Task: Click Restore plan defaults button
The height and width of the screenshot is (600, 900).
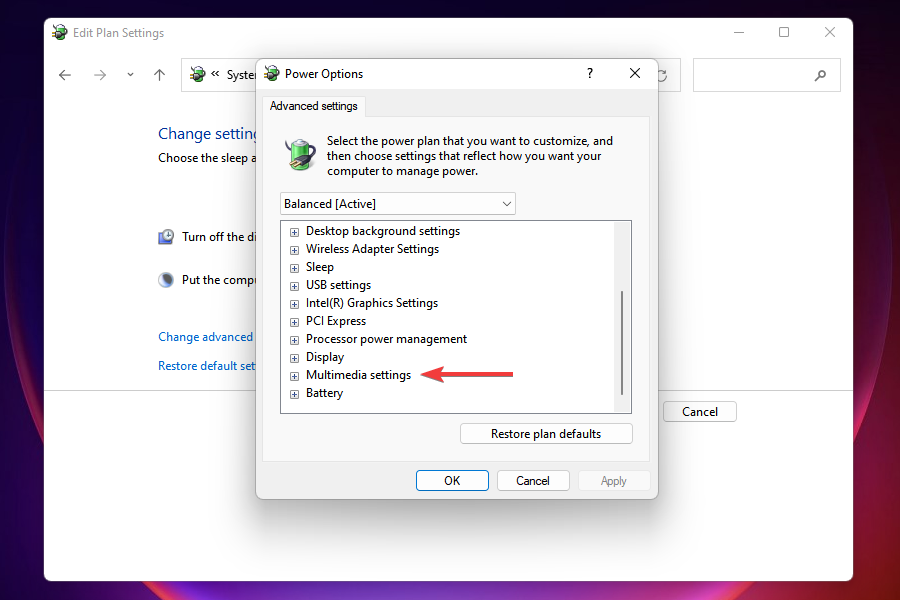Action: 546,434
